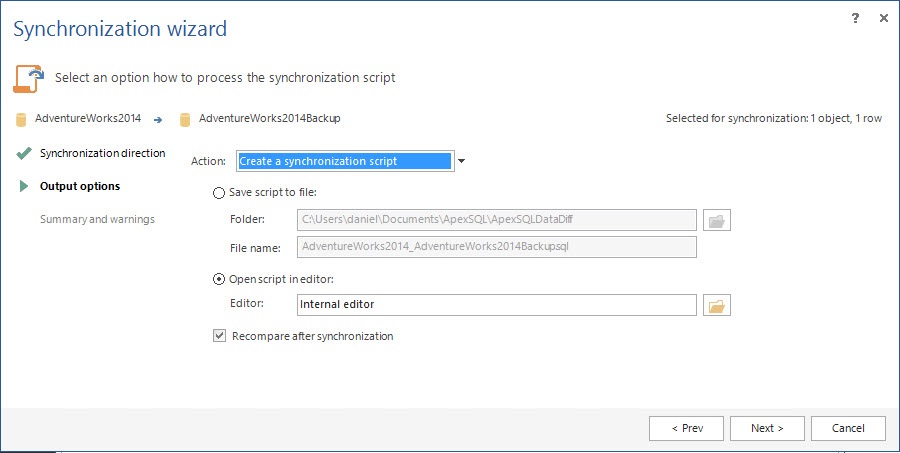This screenshot has width=900, height=453.
Task: Go back with the Prev button
Action: (x=686, y=428)
